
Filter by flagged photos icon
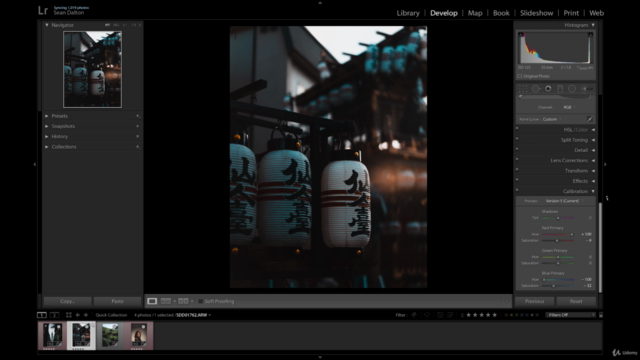tap(414, 315)
